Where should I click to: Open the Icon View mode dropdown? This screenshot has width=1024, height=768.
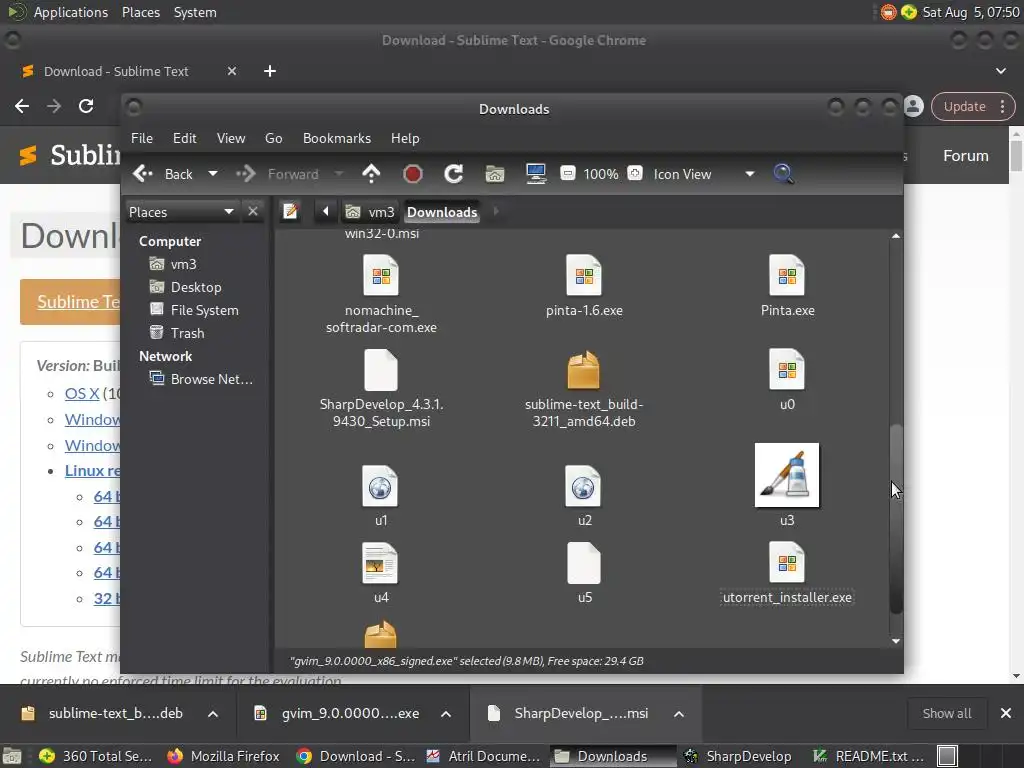pyautogui.click(x=704, y=174)
